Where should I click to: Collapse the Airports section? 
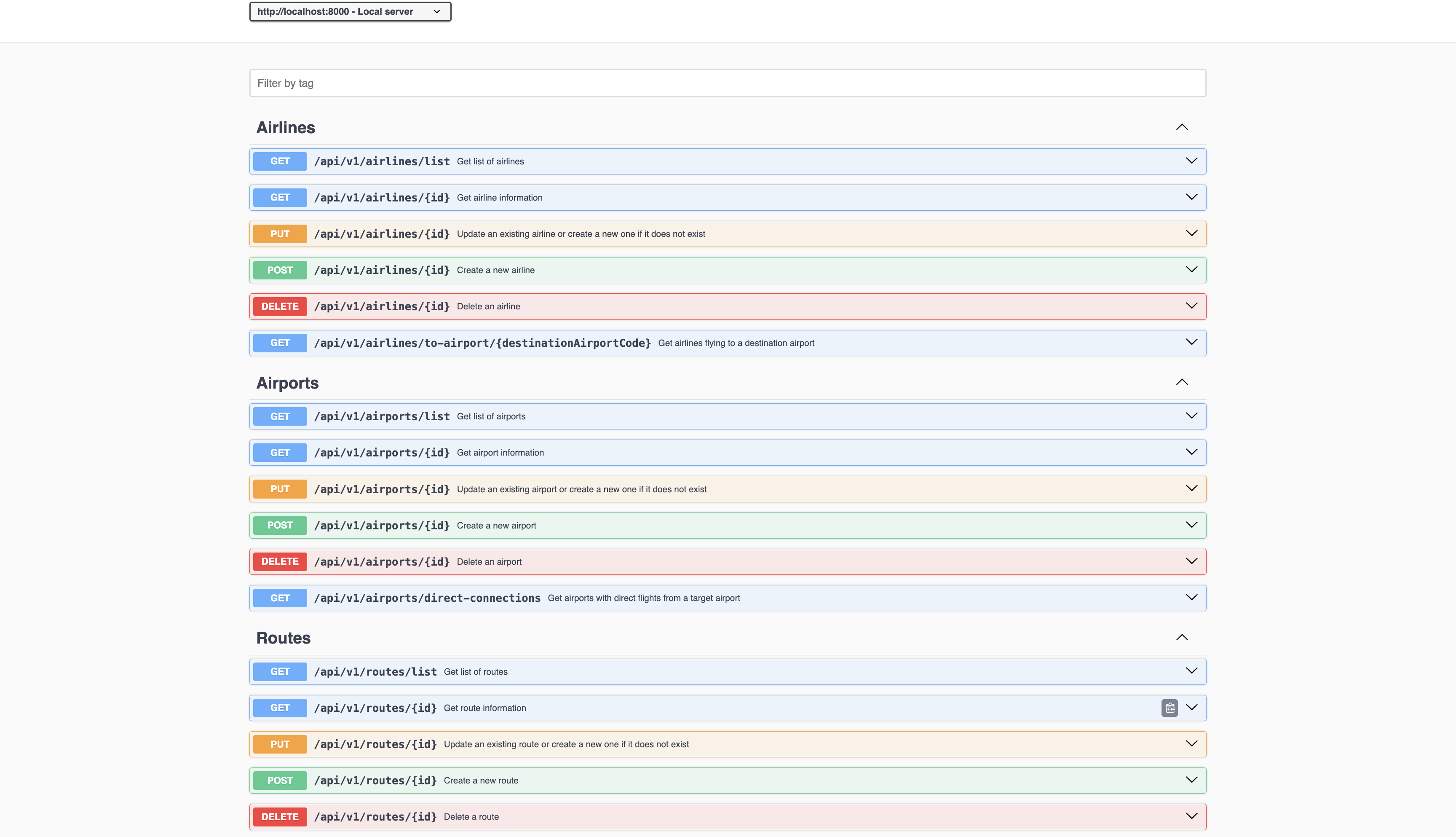(x=1181, y=382)
